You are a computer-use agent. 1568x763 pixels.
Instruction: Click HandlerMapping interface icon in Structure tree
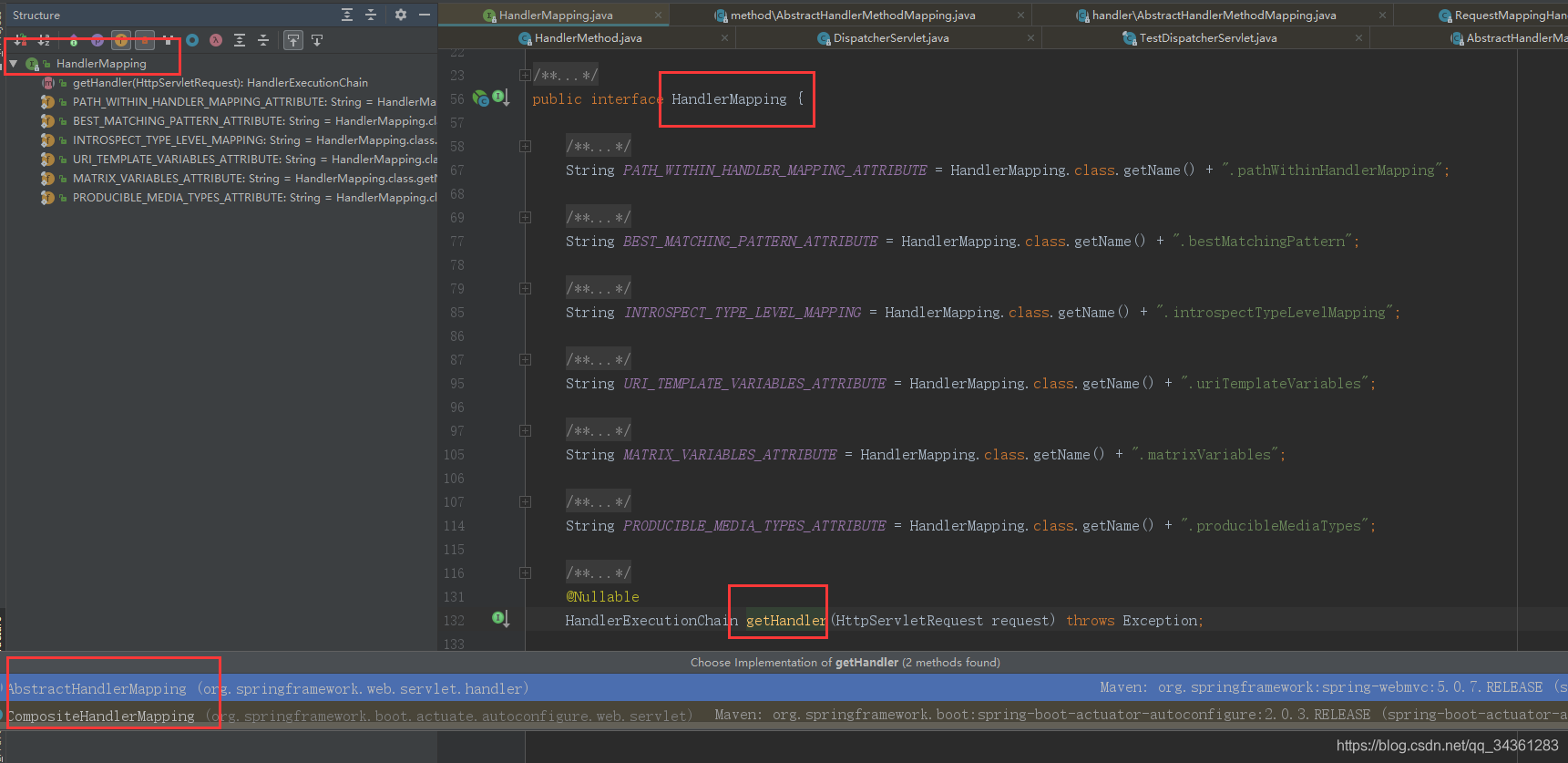coord(33,64)
